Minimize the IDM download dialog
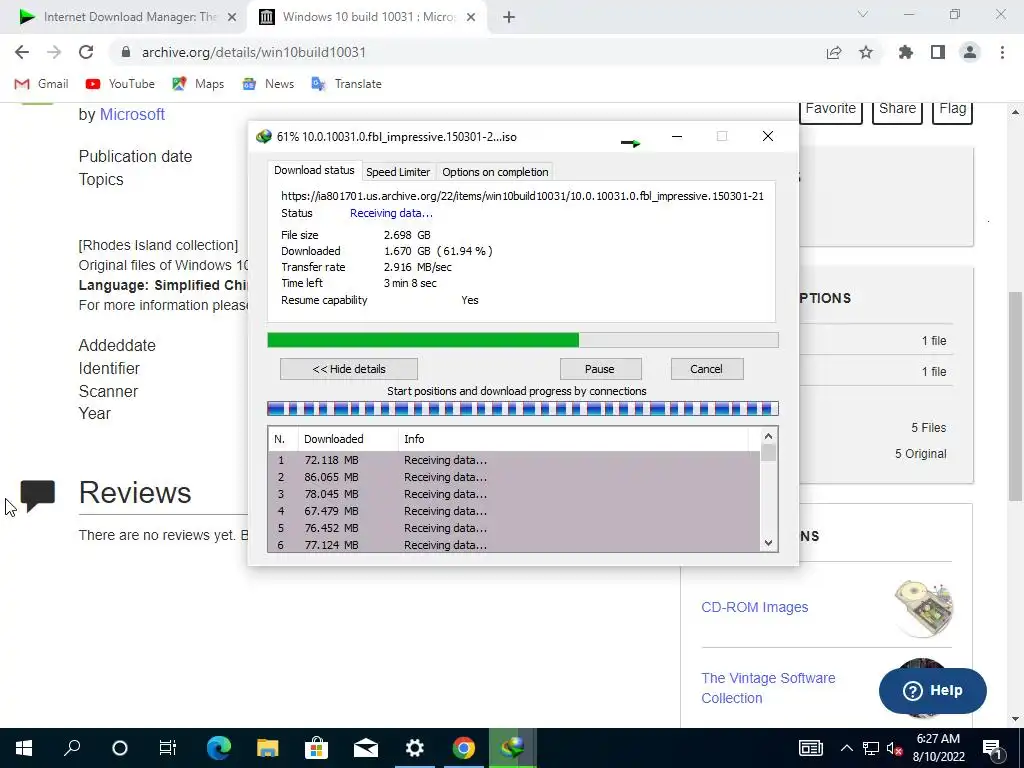The width and height of the screenshot is (1024, 768). point(677,136)
